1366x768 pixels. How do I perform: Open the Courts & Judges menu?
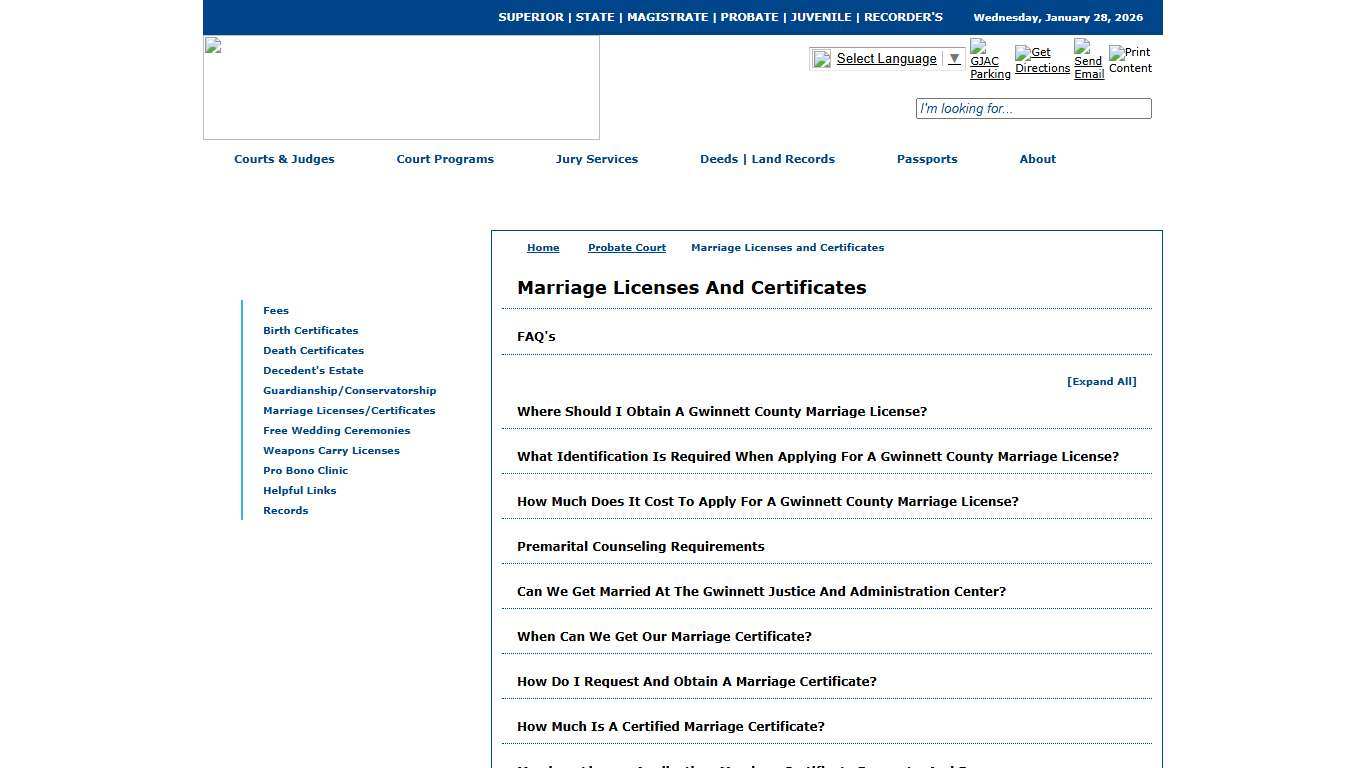284,159
